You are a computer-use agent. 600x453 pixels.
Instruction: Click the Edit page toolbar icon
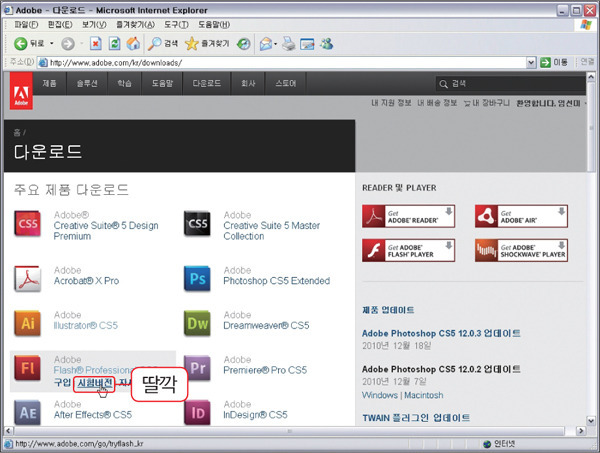(x=307, y=44)
